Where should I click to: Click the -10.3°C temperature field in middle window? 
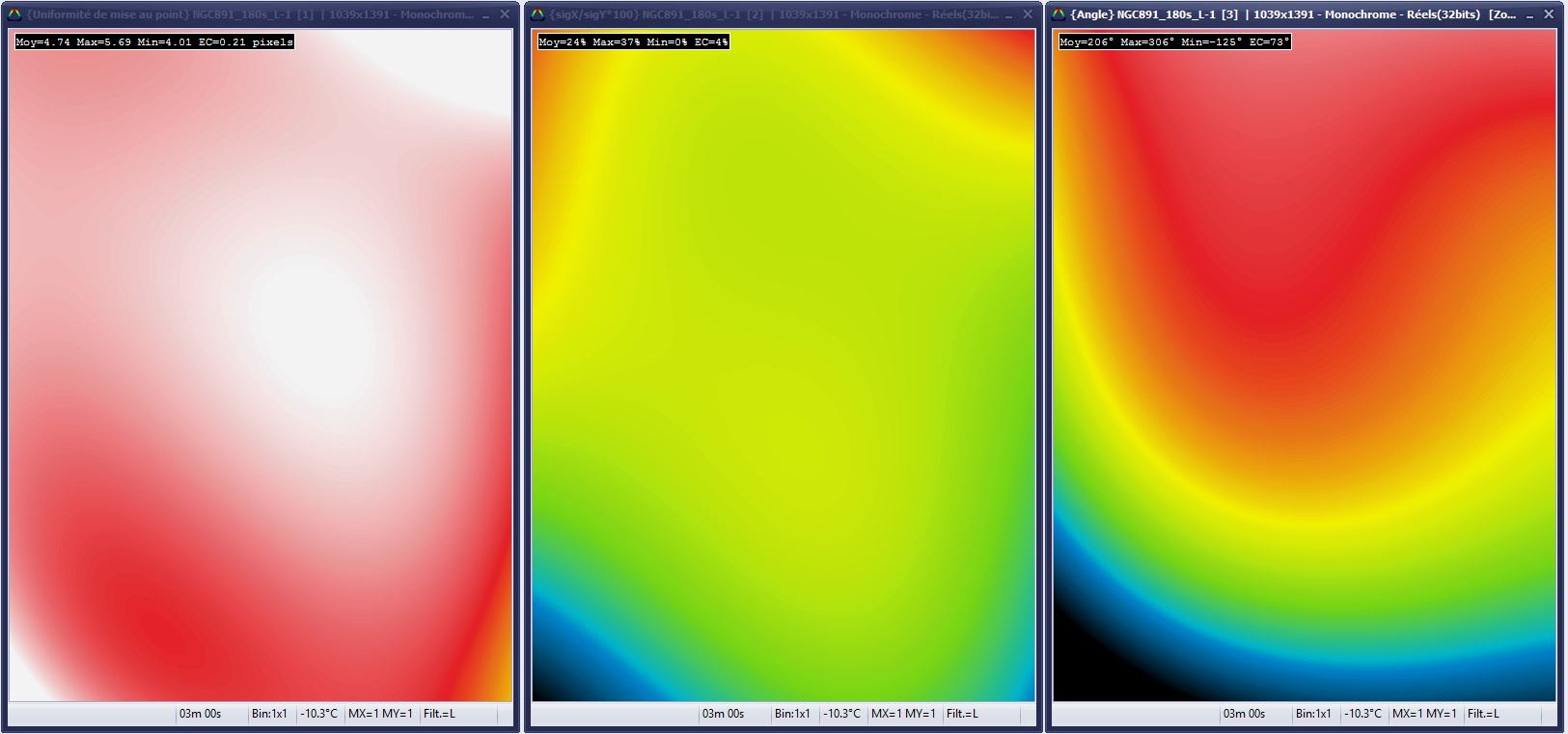pyautogui.click(x=841, y=714)
